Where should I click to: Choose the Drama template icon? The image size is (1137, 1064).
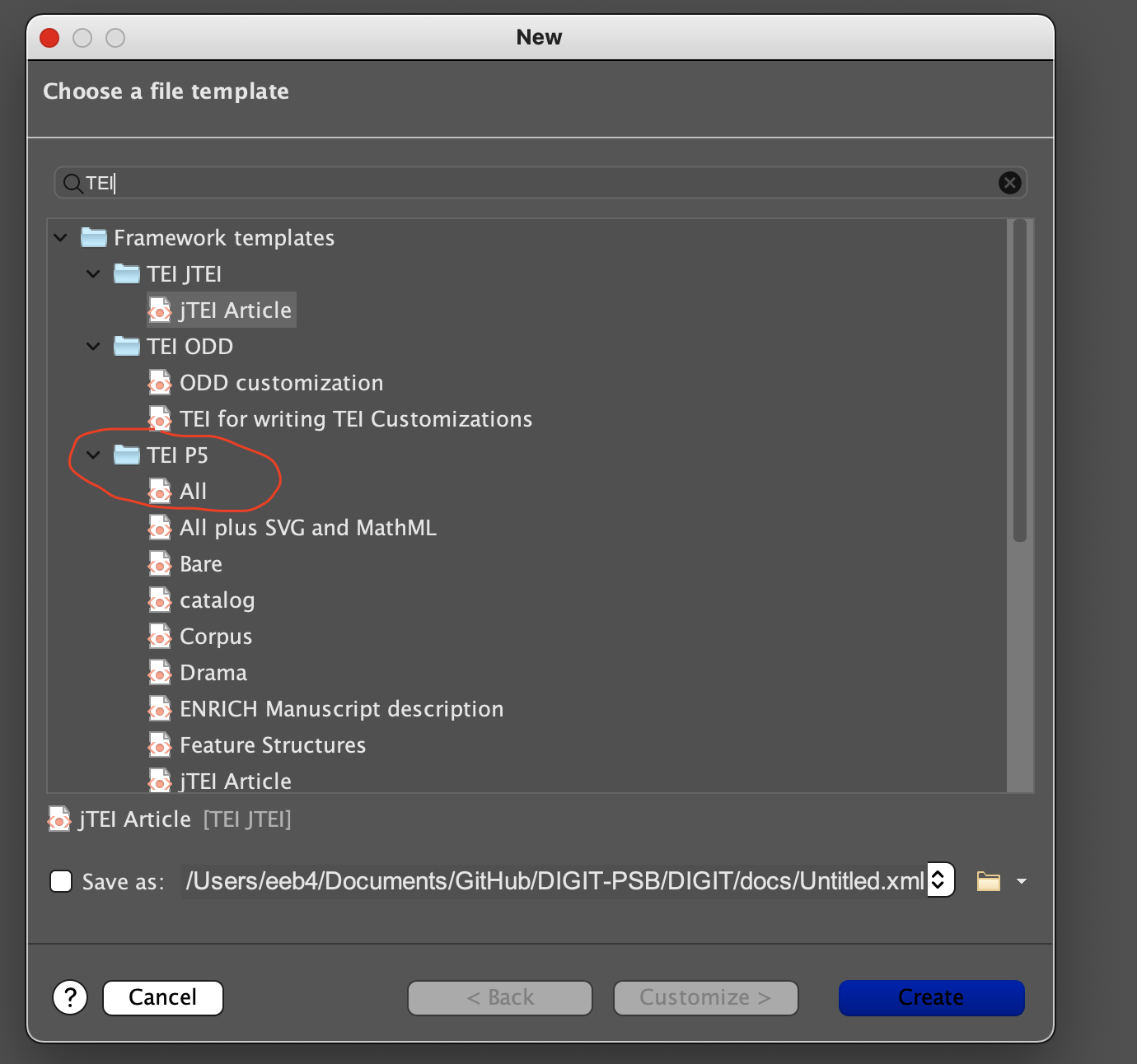tap(160, 672)
